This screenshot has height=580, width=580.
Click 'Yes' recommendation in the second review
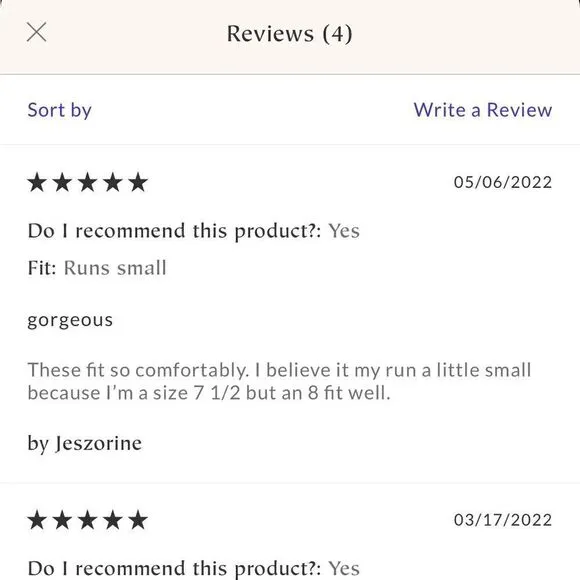pos(344,569)
